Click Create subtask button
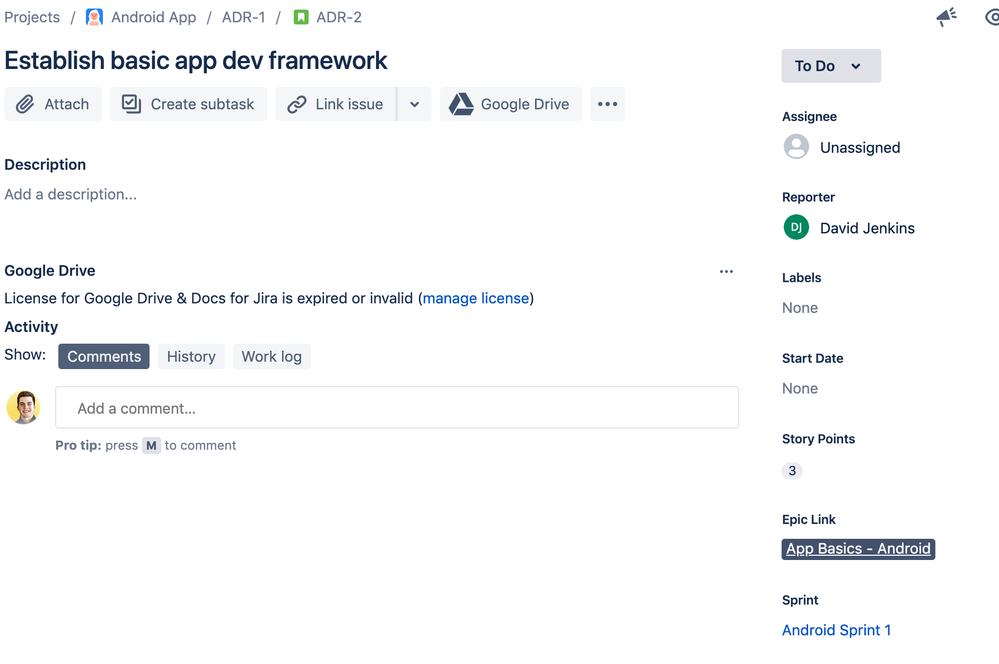 click(x=189, y=104)
